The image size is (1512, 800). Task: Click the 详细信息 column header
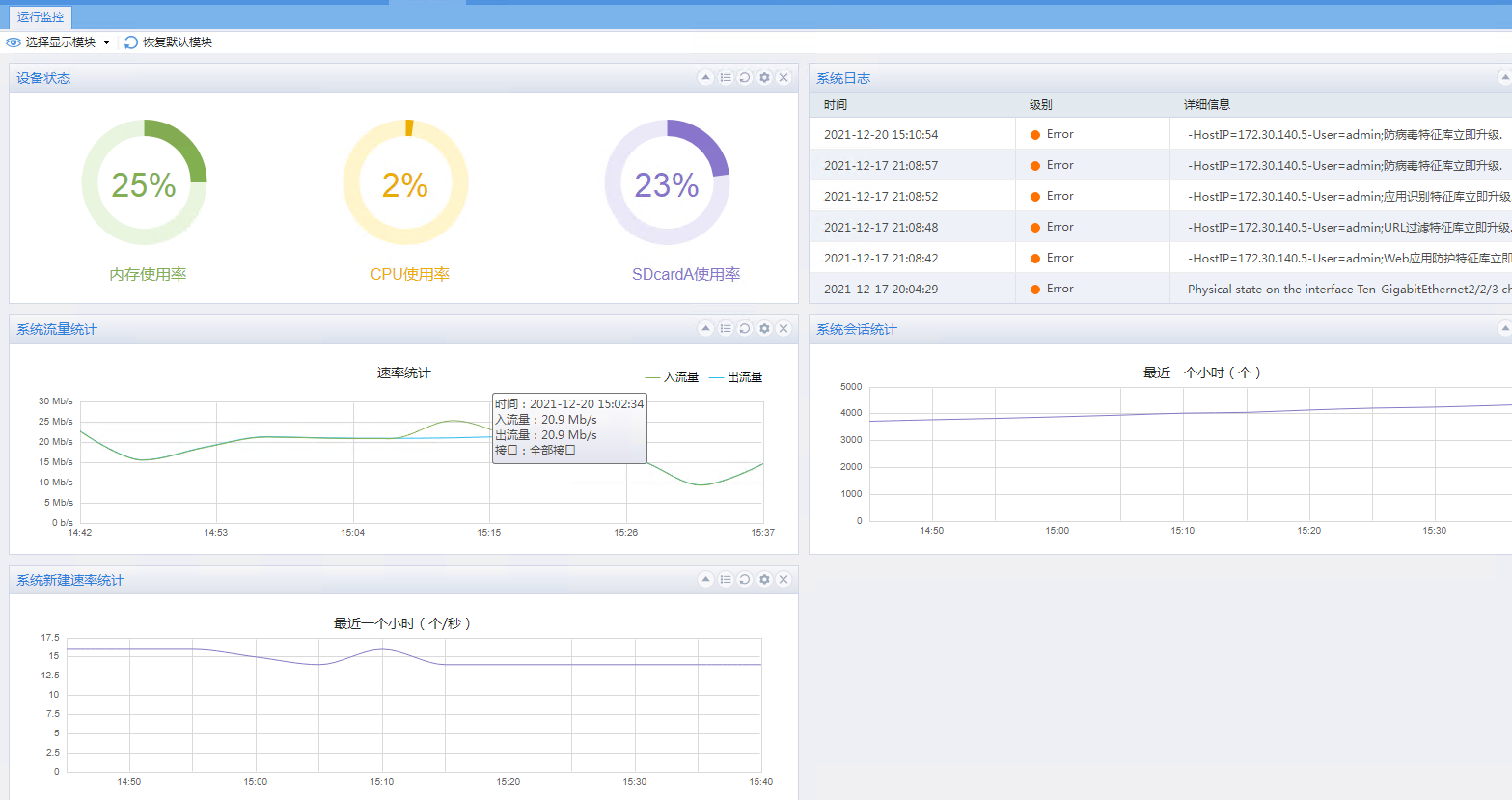[1207, 105]
